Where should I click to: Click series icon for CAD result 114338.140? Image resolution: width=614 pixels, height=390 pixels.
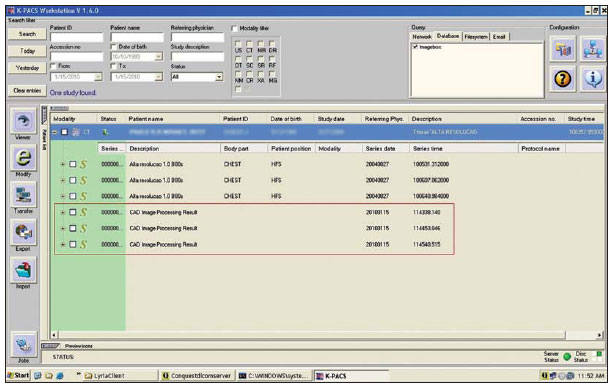tap(83, 213)
